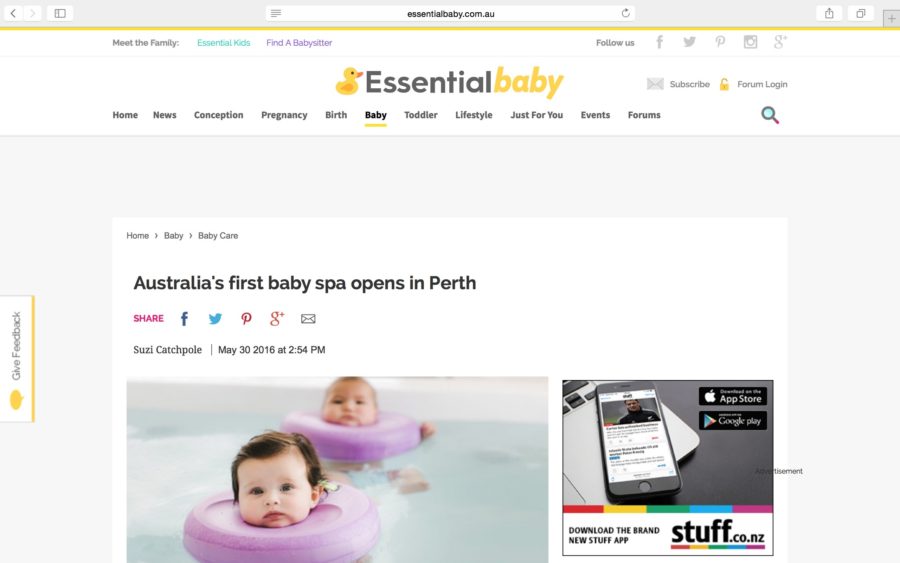Screen dimensions: 900x563
Task: Toggle Safari sidebar button
Action: 60,13
